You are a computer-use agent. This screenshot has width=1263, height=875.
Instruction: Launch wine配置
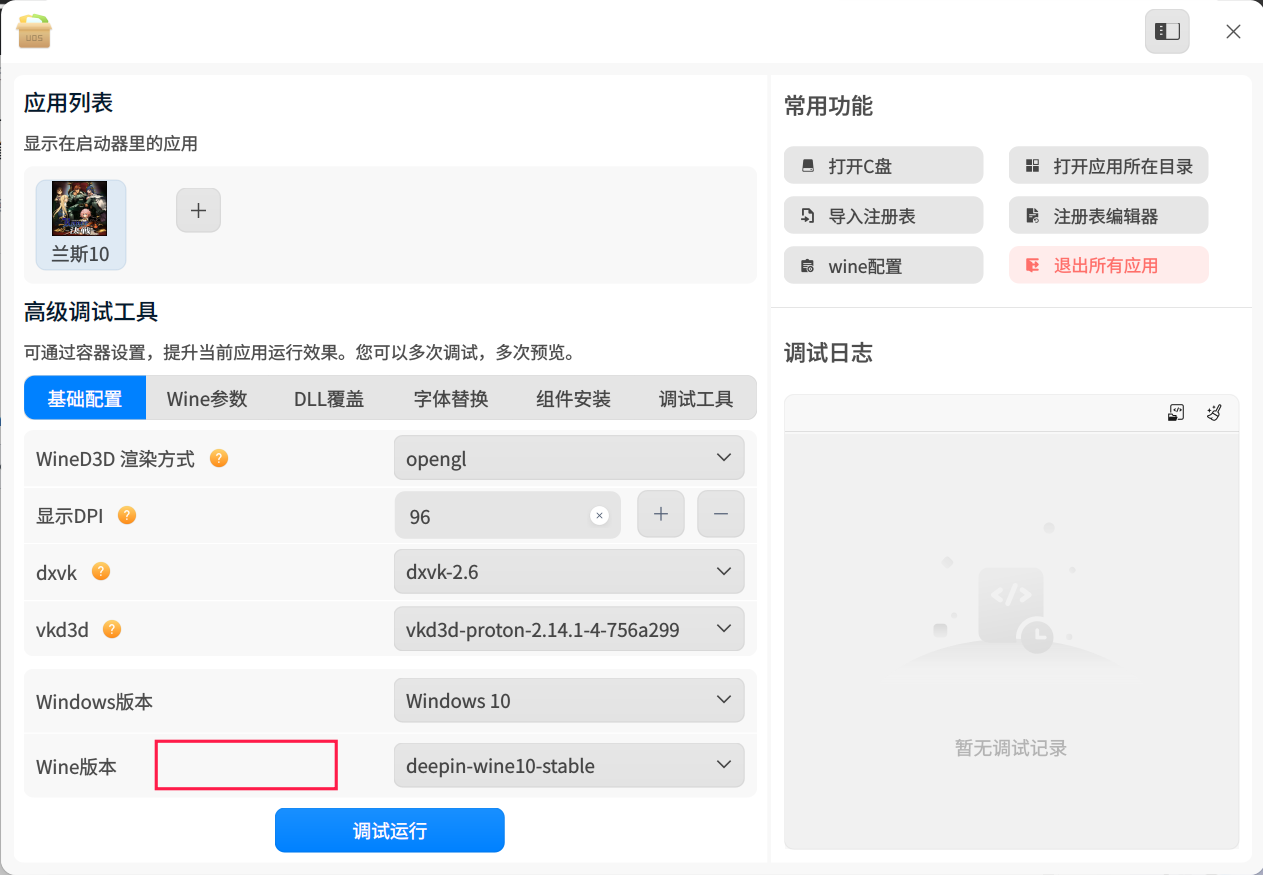coord(883,265)
